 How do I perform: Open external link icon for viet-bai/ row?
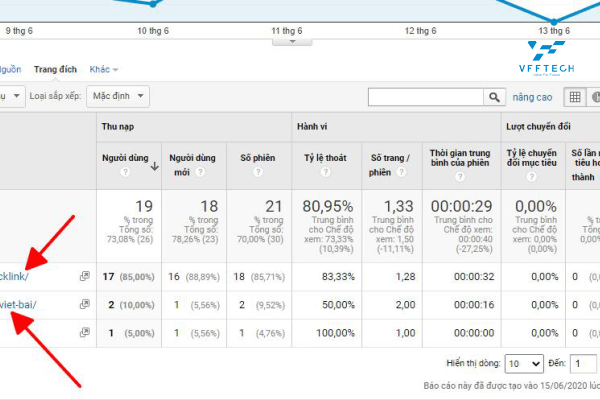(x=84, y=304)
